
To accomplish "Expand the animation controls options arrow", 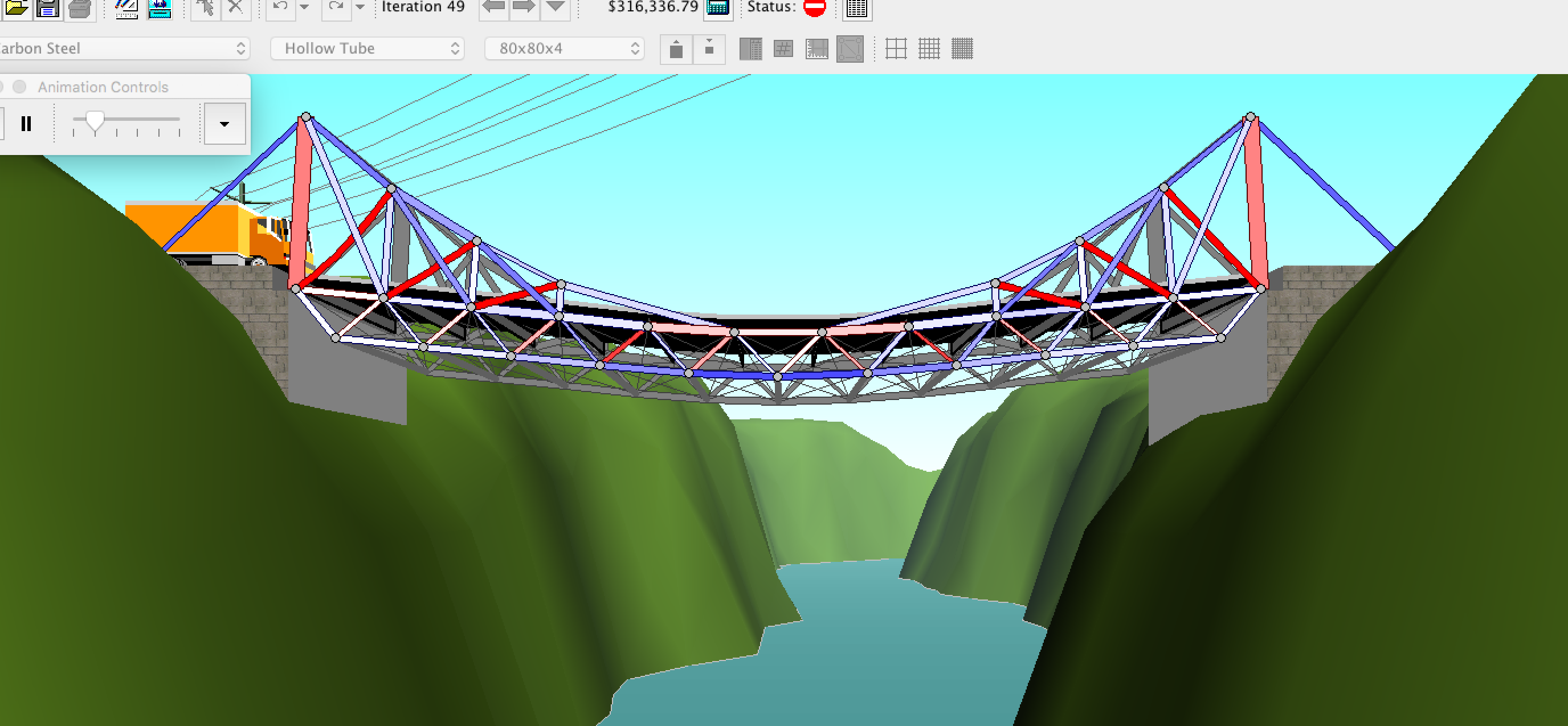I will [224, 124].
